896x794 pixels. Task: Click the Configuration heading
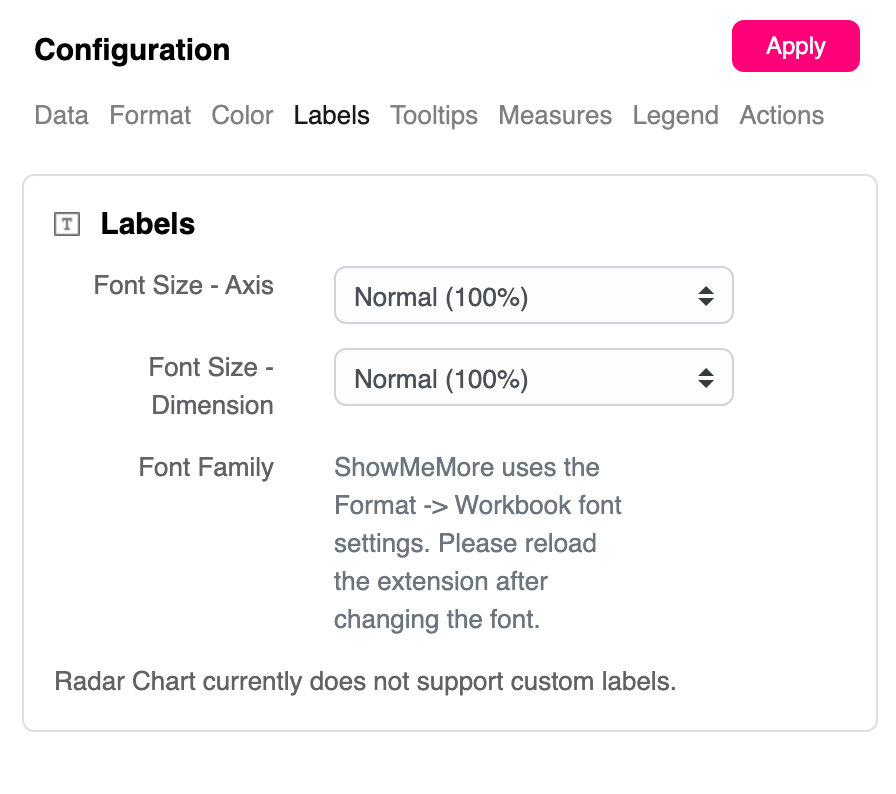(x=132, y=50)
